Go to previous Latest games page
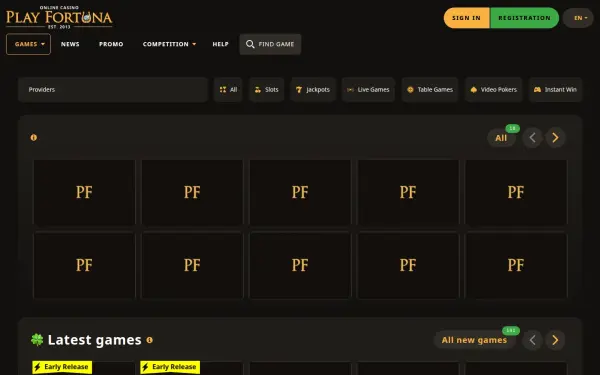The height and width of the screenshot is (375, 600). tap(532, 340)
